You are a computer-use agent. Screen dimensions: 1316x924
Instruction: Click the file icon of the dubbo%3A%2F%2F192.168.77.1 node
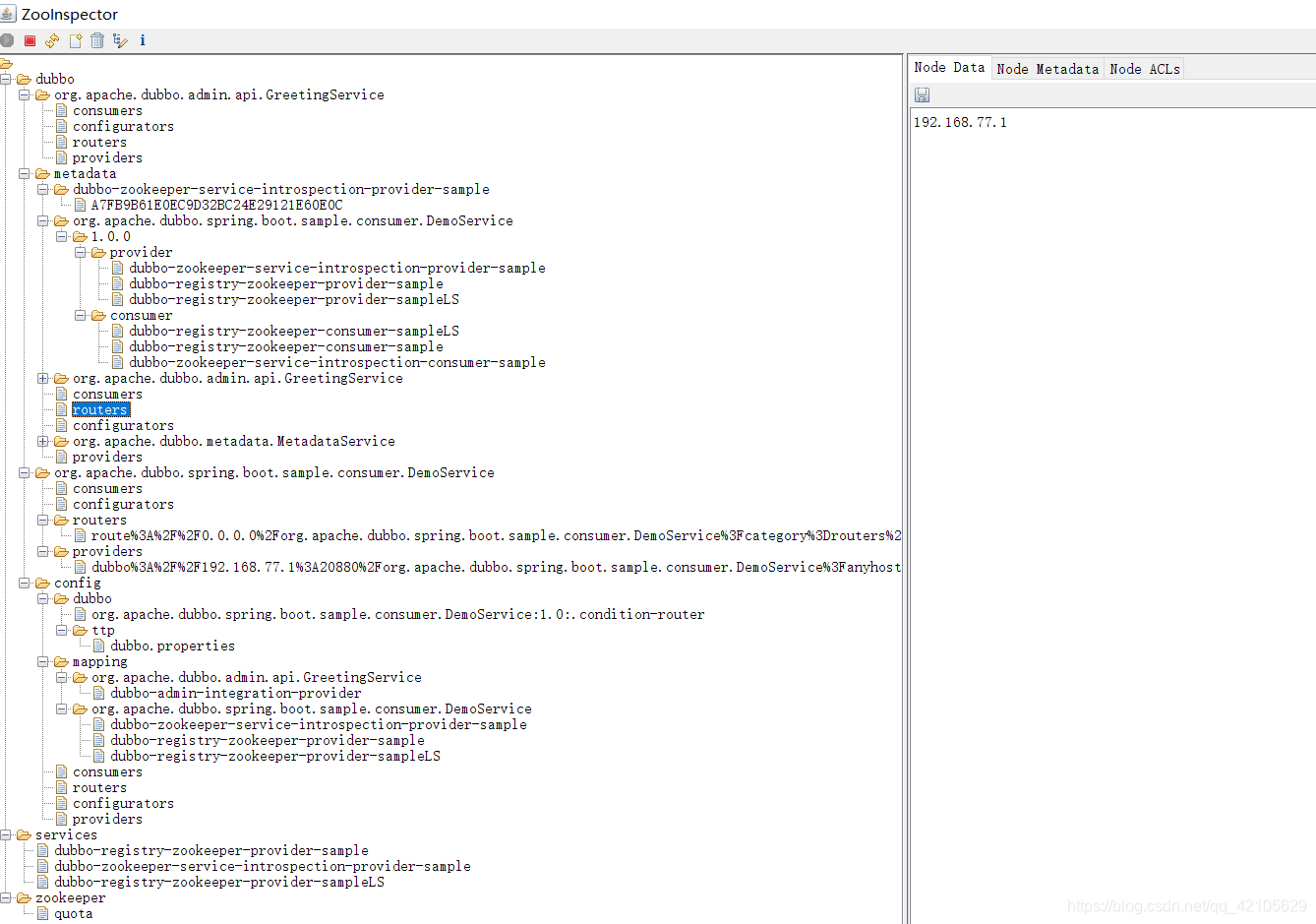(81, 567)
